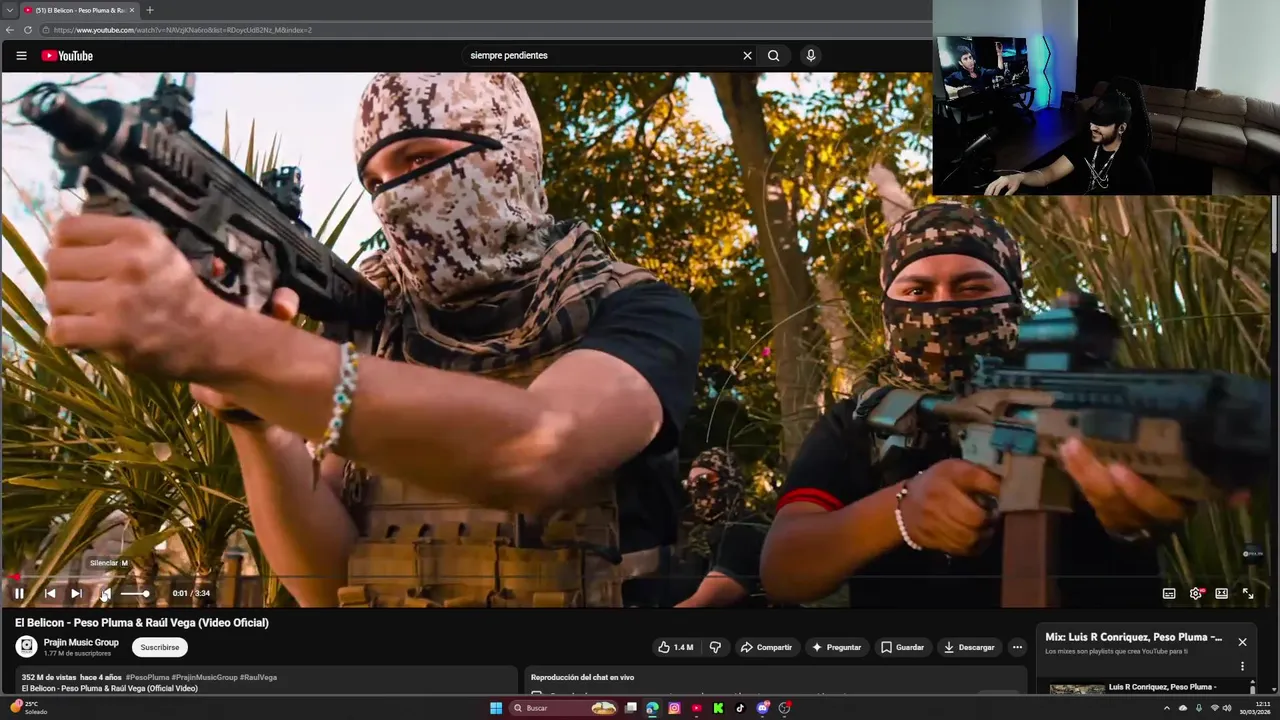
Task: Show hidden system tray icons
Action: 1166,708
